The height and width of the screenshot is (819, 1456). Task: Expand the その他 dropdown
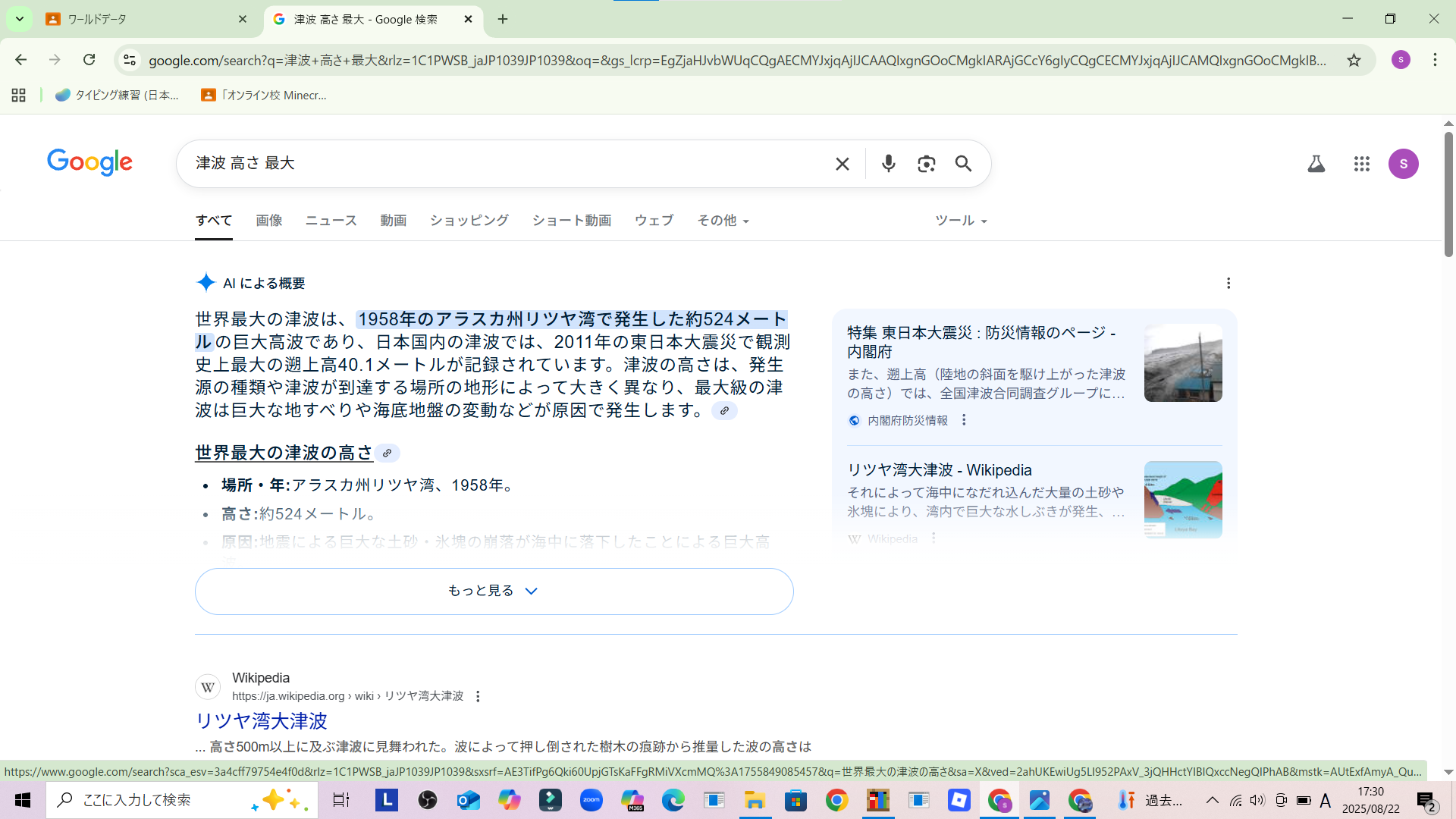point(723,221)
